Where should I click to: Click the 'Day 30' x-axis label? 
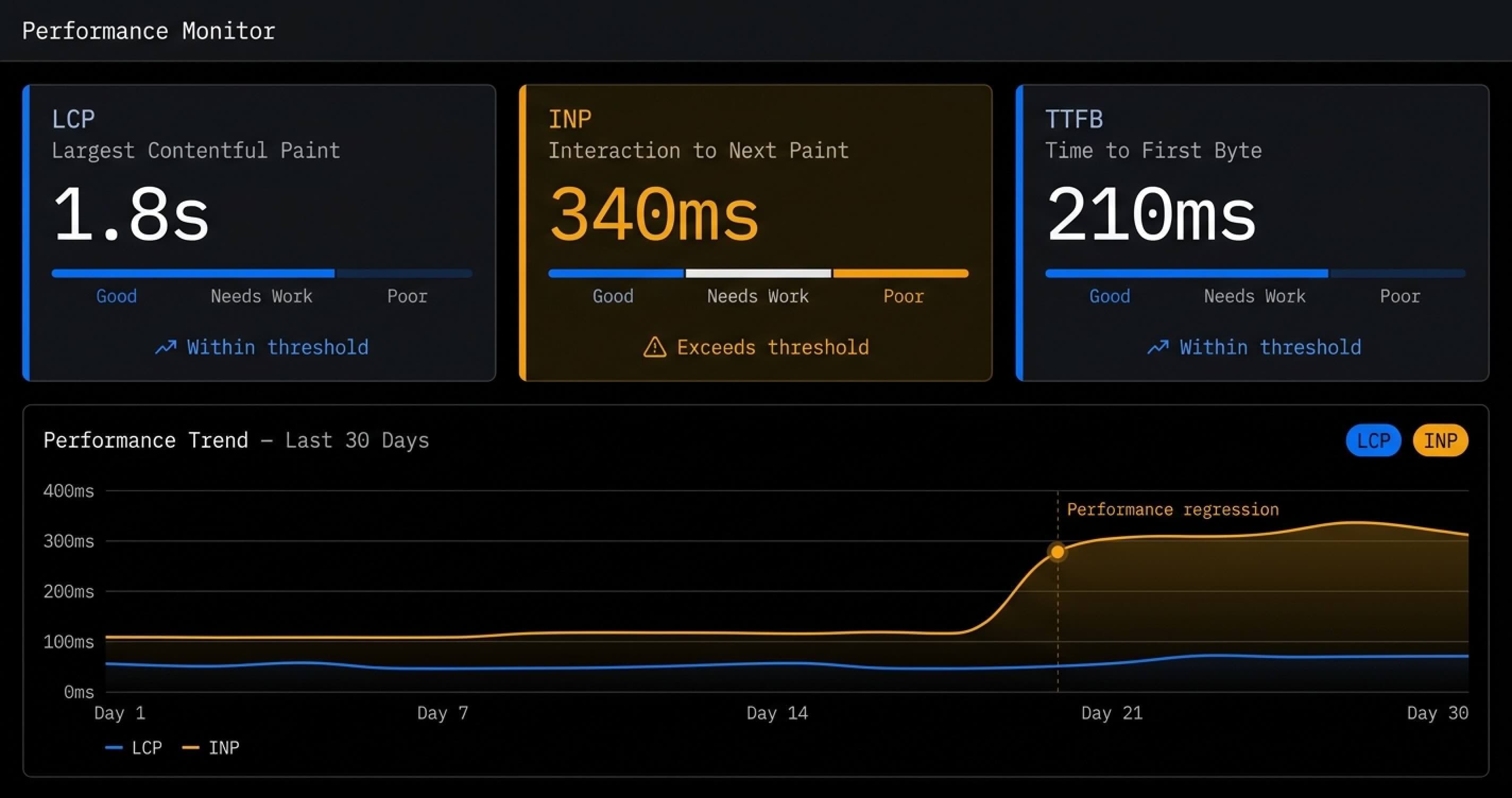point(1438,714)
